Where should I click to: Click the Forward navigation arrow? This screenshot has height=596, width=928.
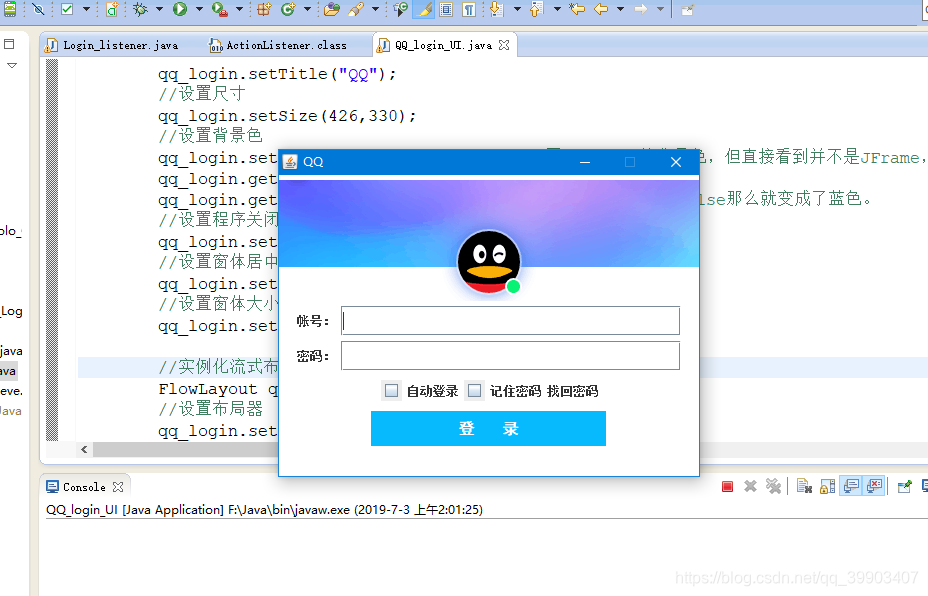(641, 9)
